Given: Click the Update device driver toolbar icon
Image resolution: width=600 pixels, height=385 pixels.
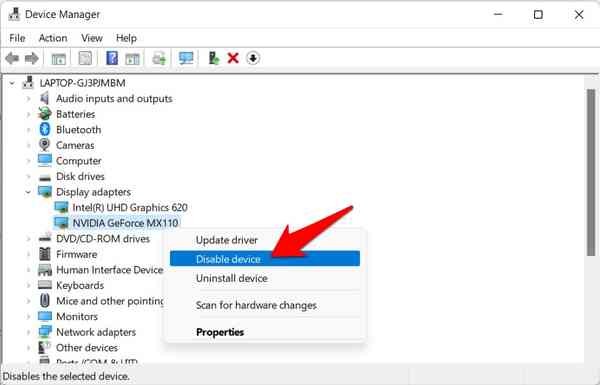Looking at the screenshot, I should point(214,59).
